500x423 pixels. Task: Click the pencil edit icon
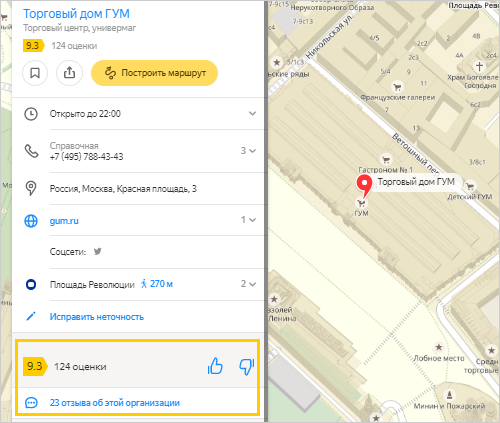click(x=31, y=316)
